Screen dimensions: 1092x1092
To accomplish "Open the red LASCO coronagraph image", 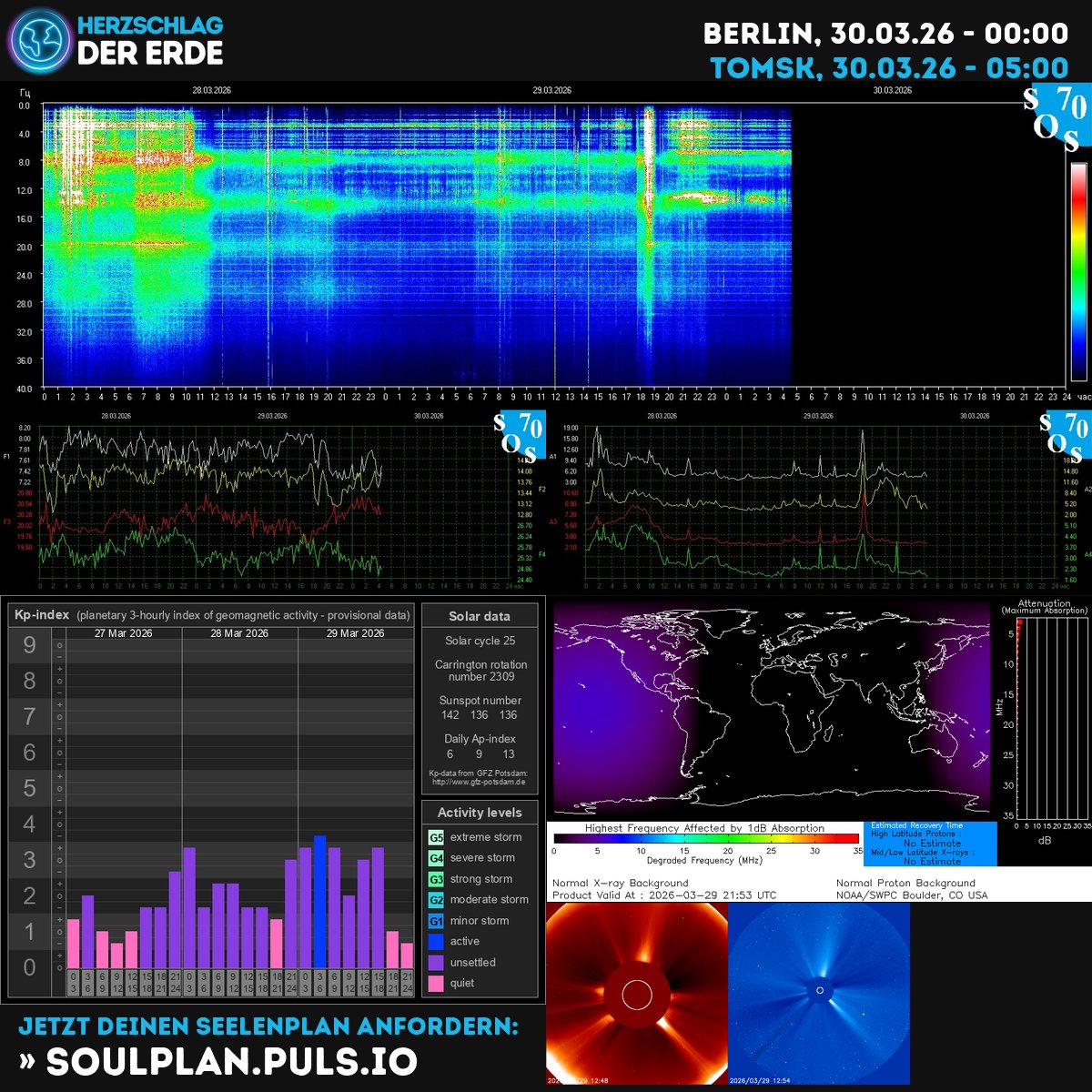I will point(637,994).
